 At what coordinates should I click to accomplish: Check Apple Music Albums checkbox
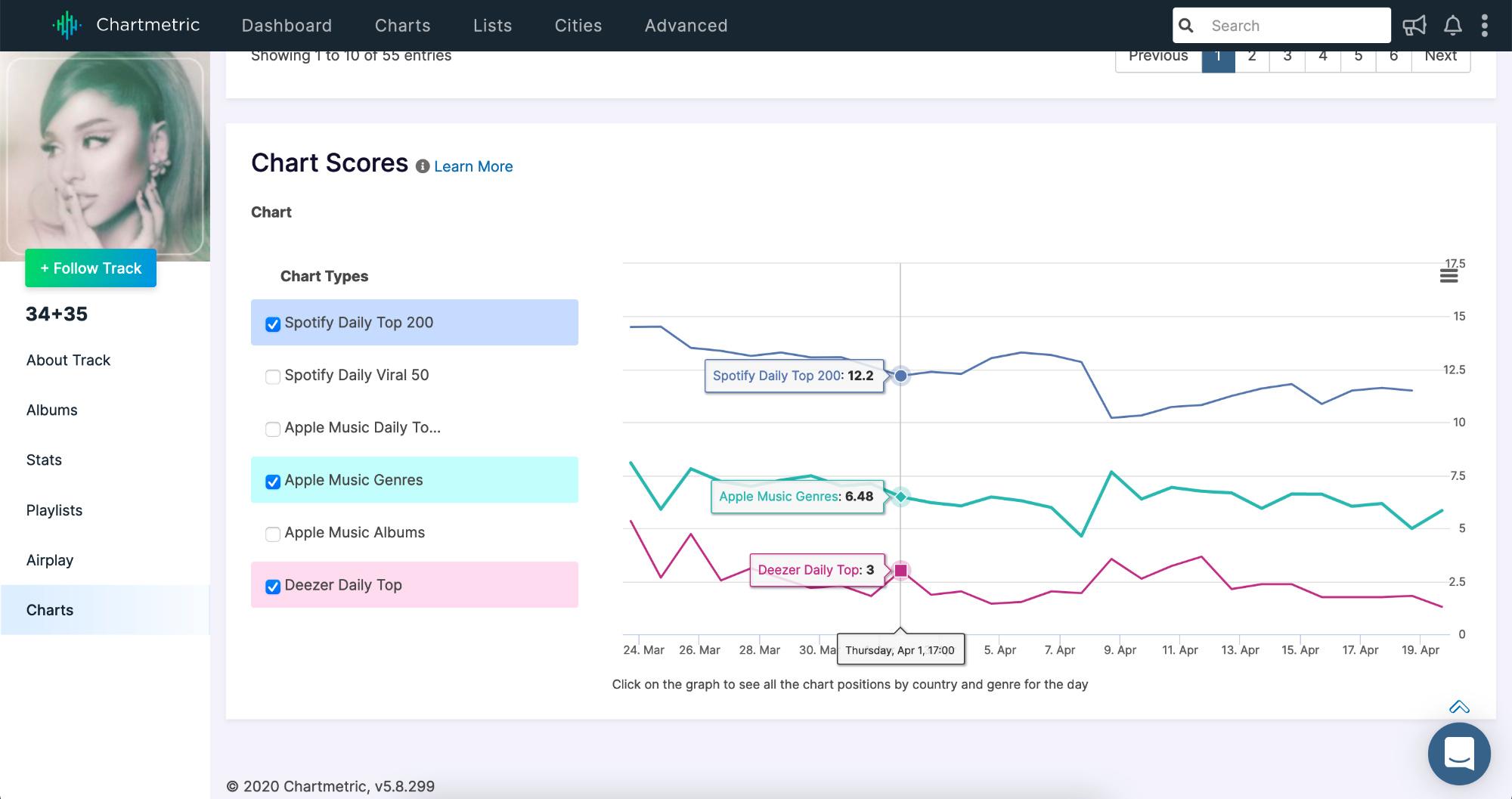coord(273,534)
